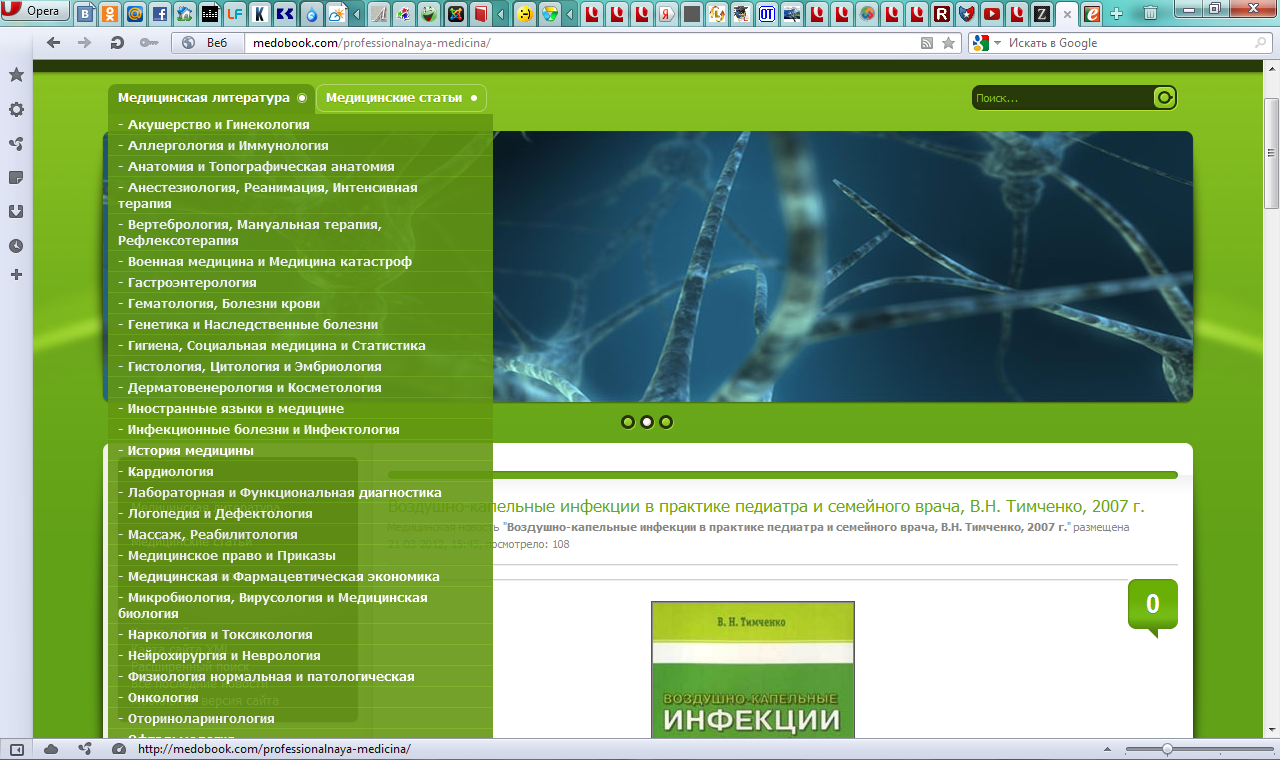
Task: Switch to the green smiley-face tab
Action: tap(428, 14)
